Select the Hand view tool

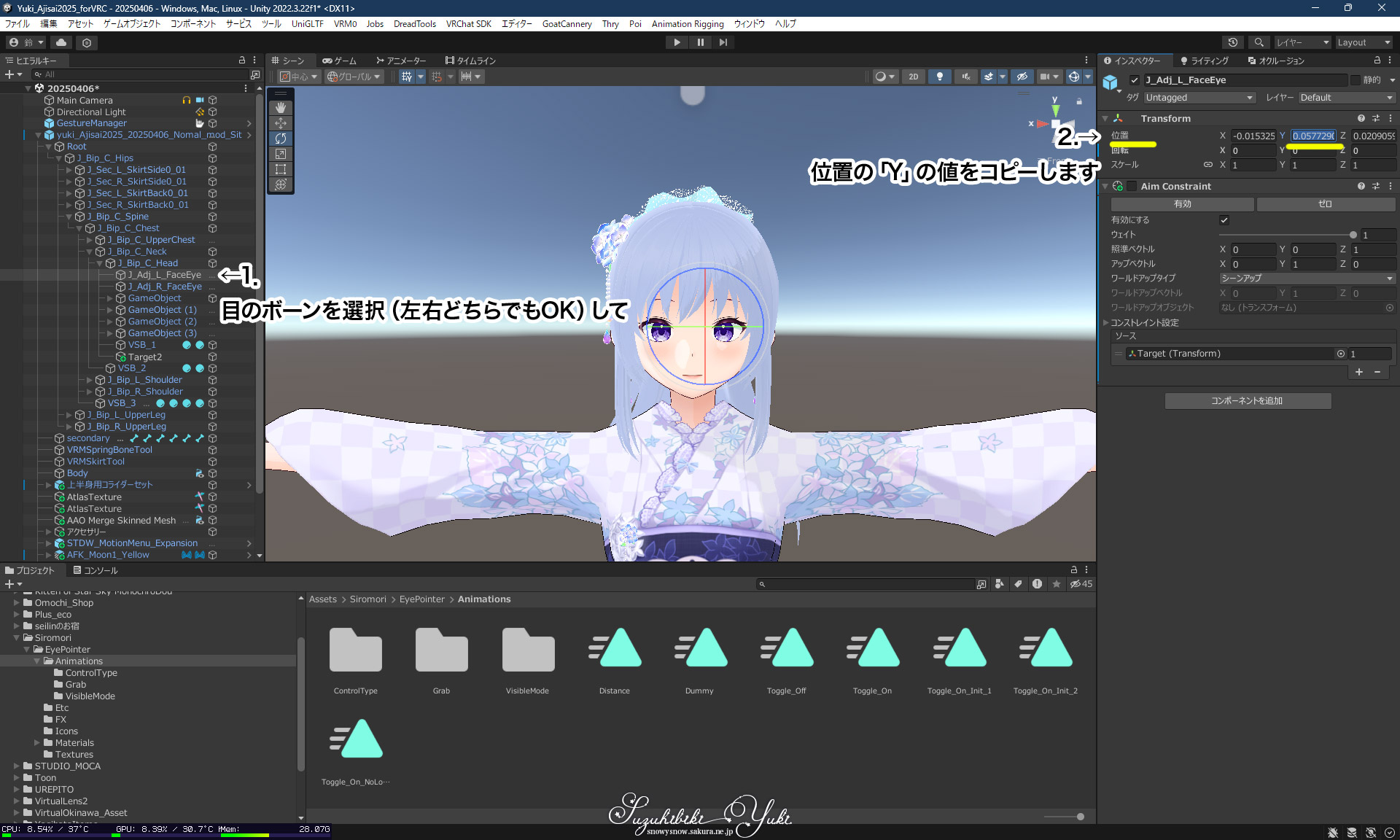tap(281, 107)
